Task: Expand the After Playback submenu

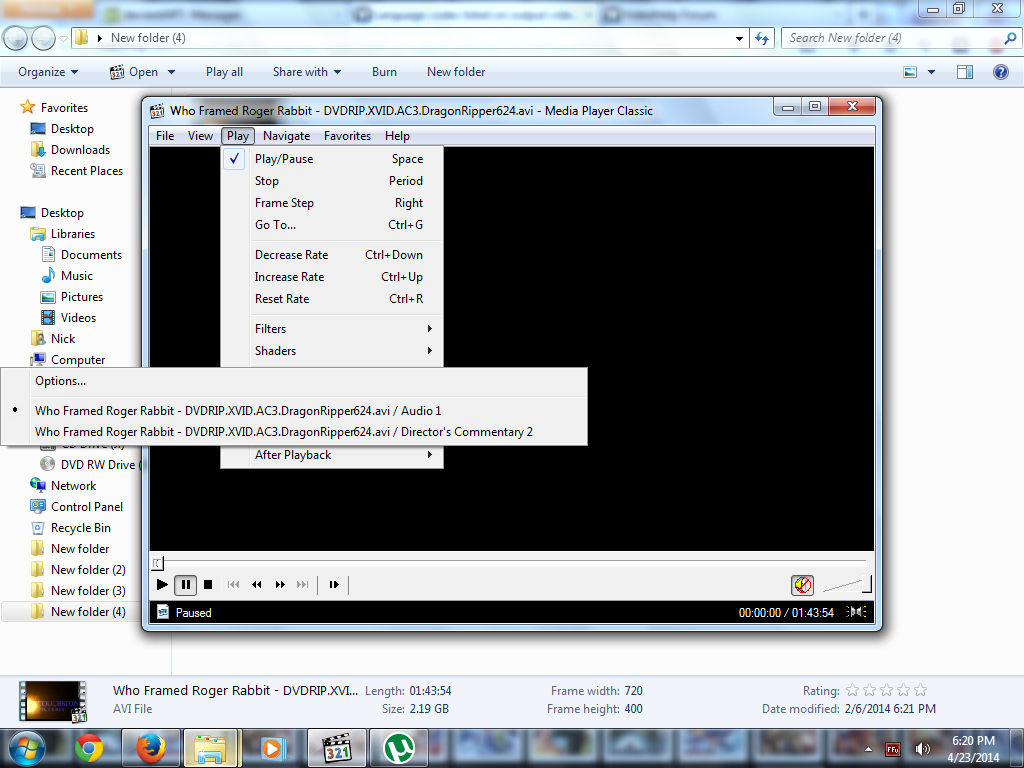Action: click(332, 455)
